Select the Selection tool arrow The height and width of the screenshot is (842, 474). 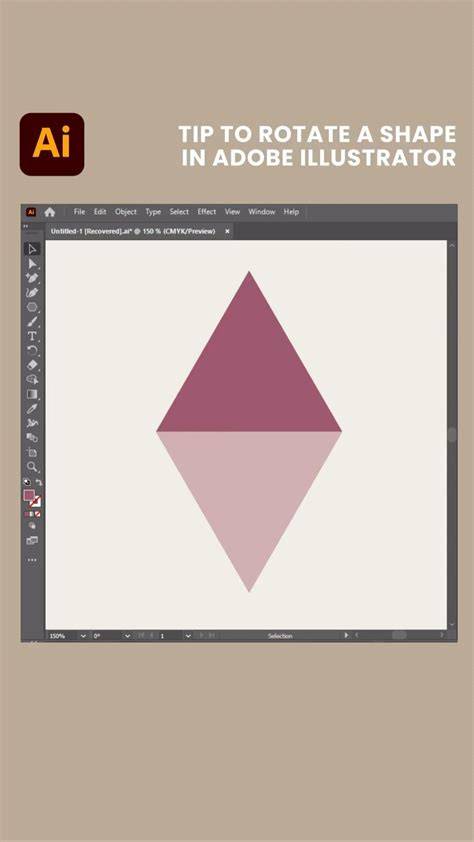coord(32,249)
